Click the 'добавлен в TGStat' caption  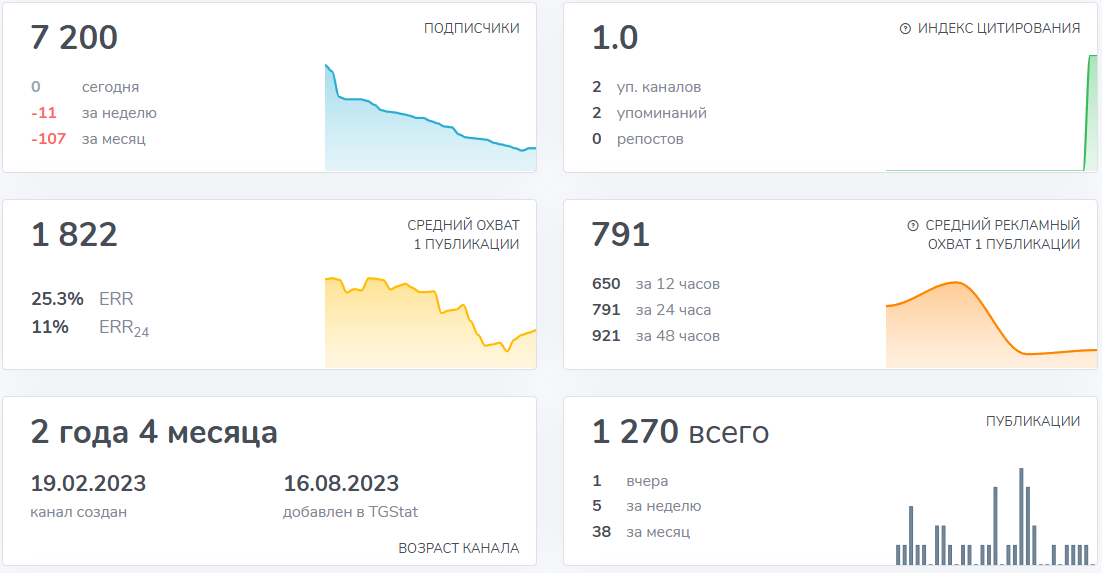point(350,512)
